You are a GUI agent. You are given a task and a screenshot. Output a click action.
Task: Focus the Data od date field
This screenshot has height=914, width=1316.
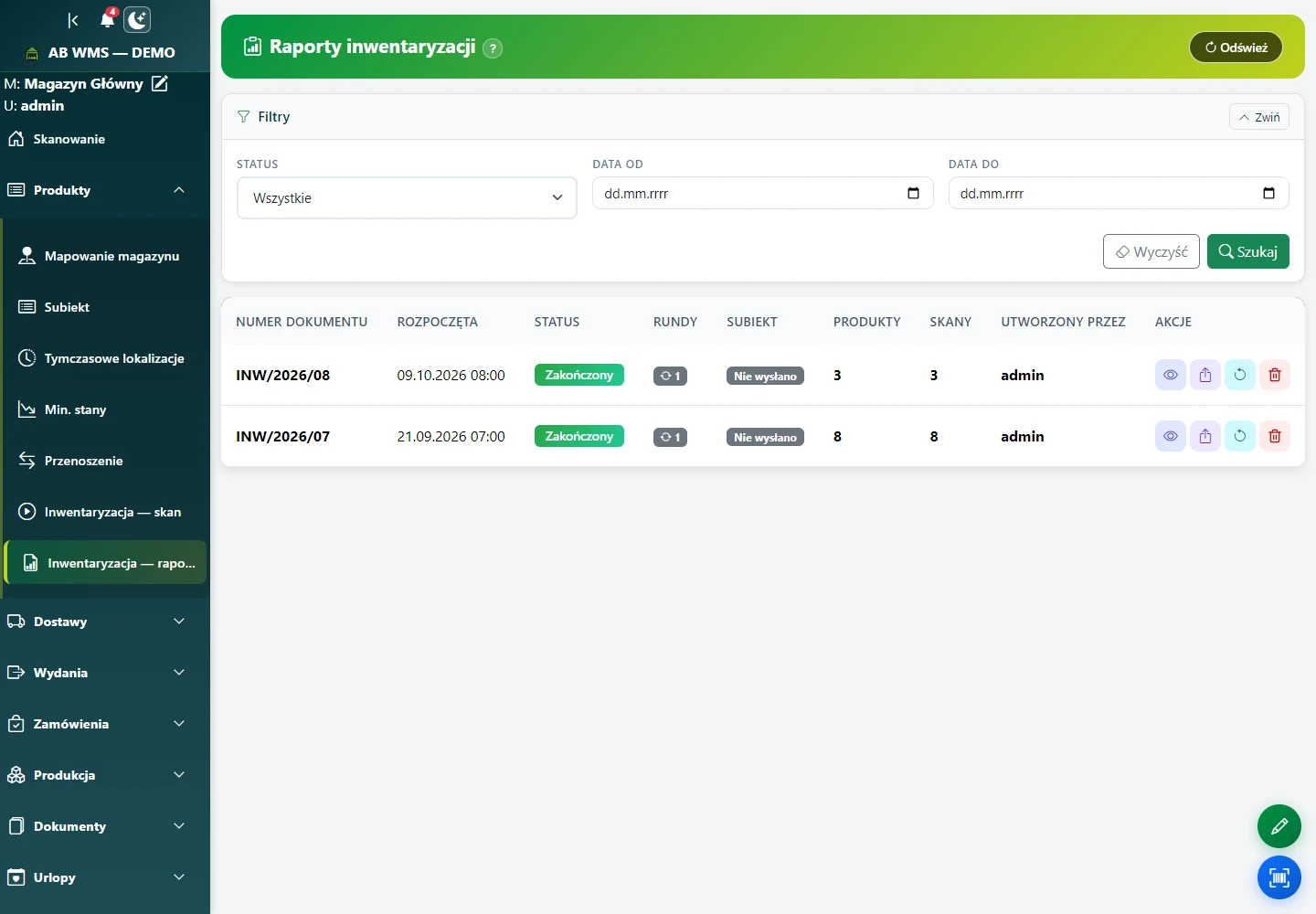[763, 193]
